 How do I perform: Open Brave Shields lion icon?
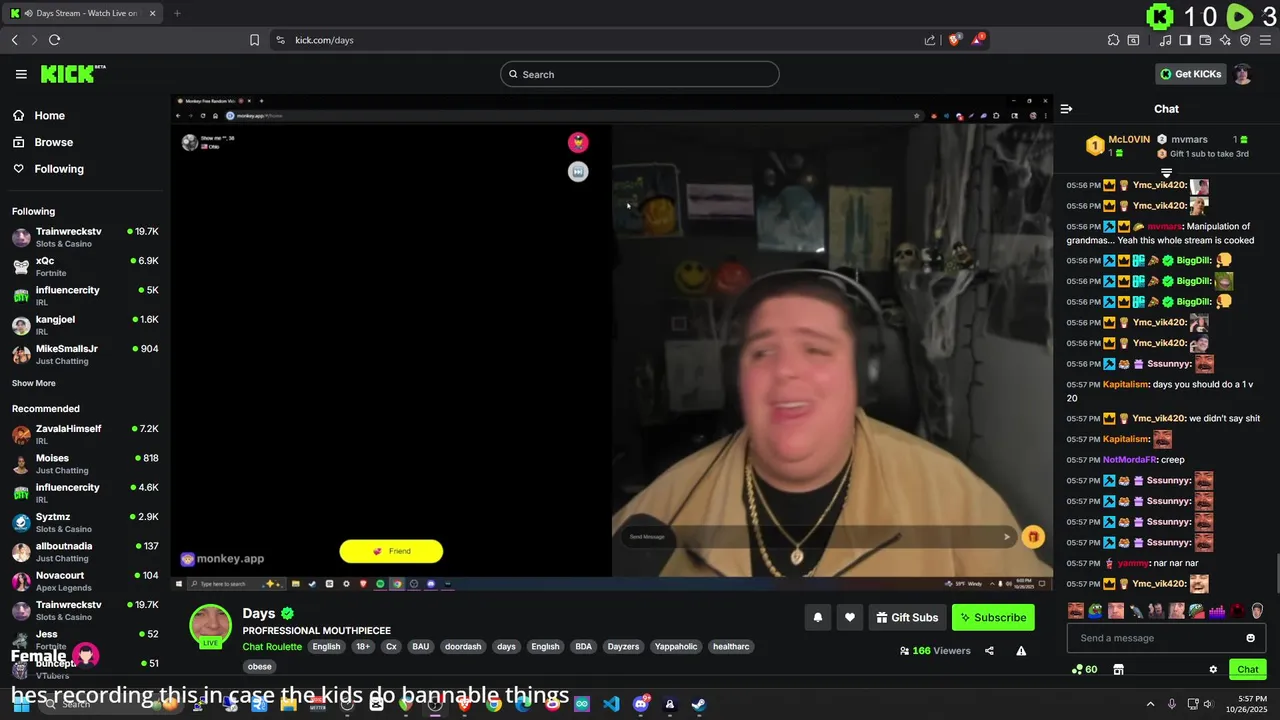click(955, 40)
